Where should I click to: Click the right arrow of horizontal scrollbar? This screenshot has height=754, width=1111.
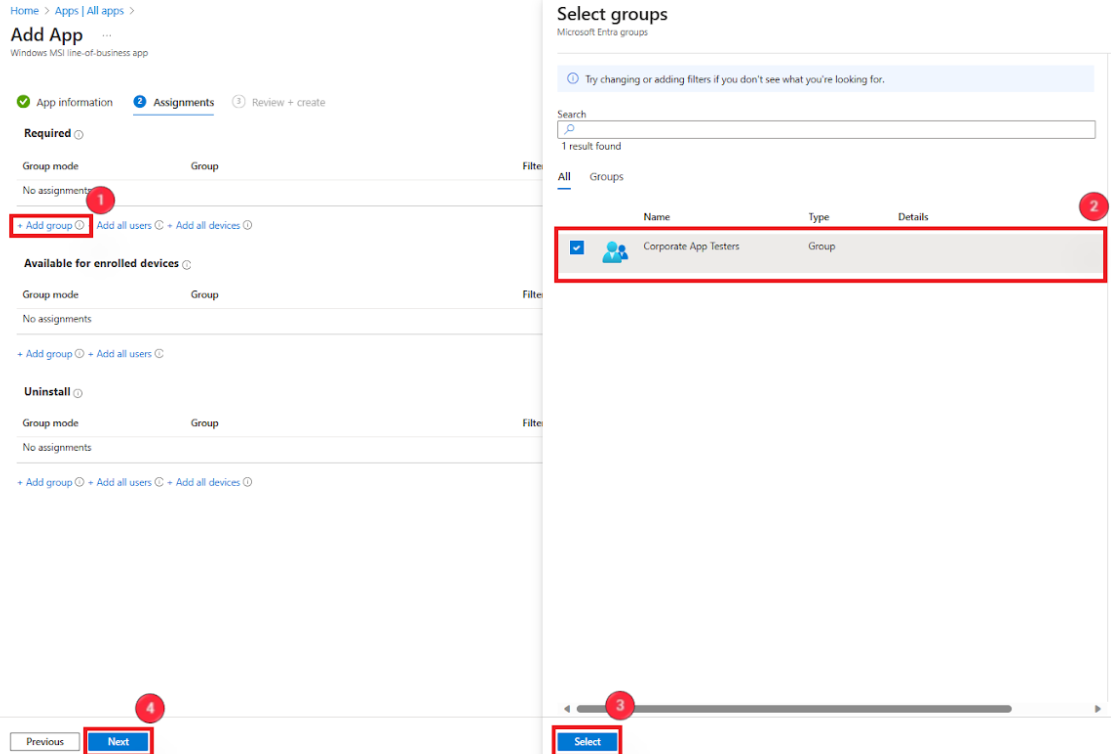click(1098, 709)
